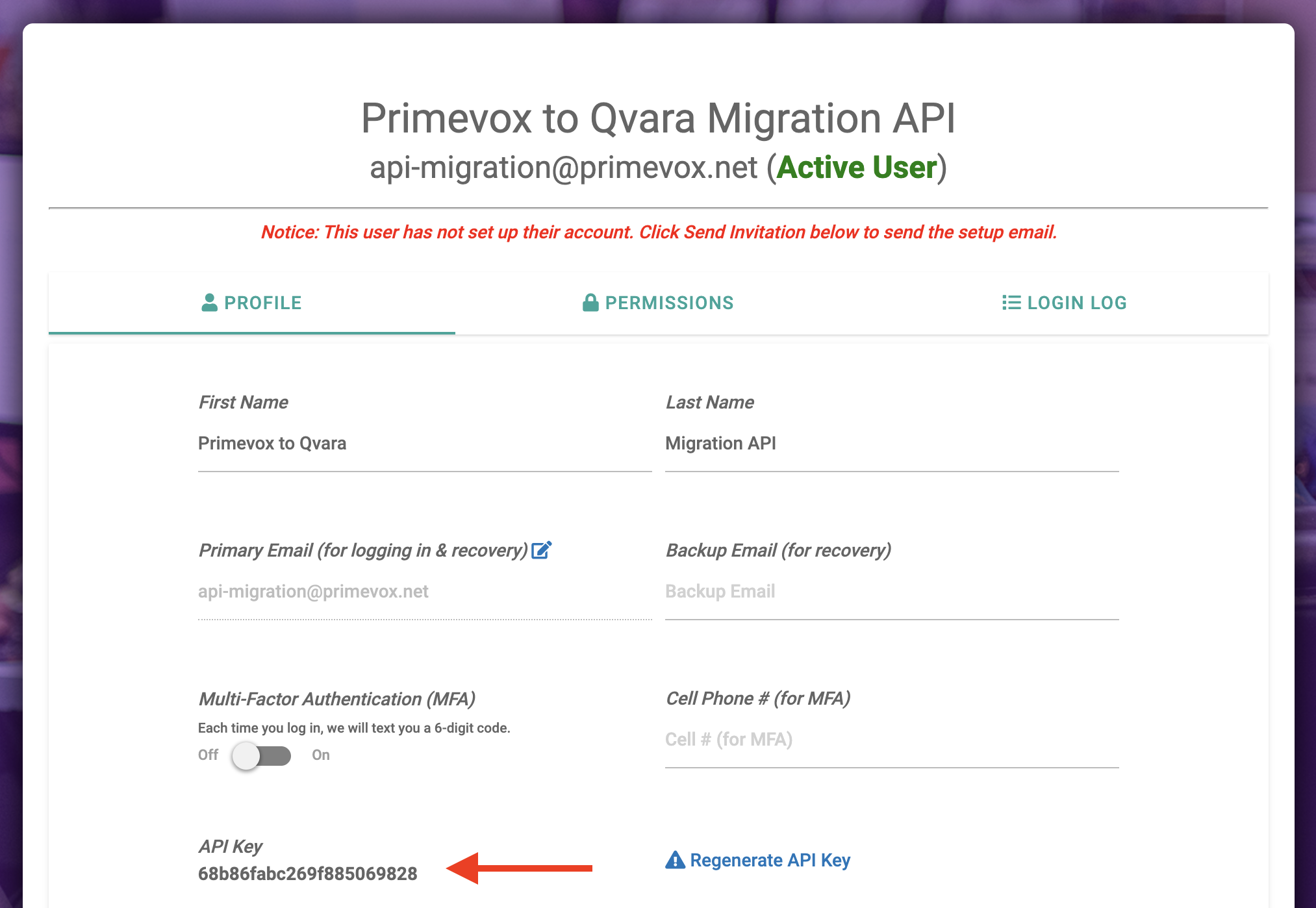Click the 6-digit code description text
1316x908 pixels.
pyautogui.click(x=354, y=728)
